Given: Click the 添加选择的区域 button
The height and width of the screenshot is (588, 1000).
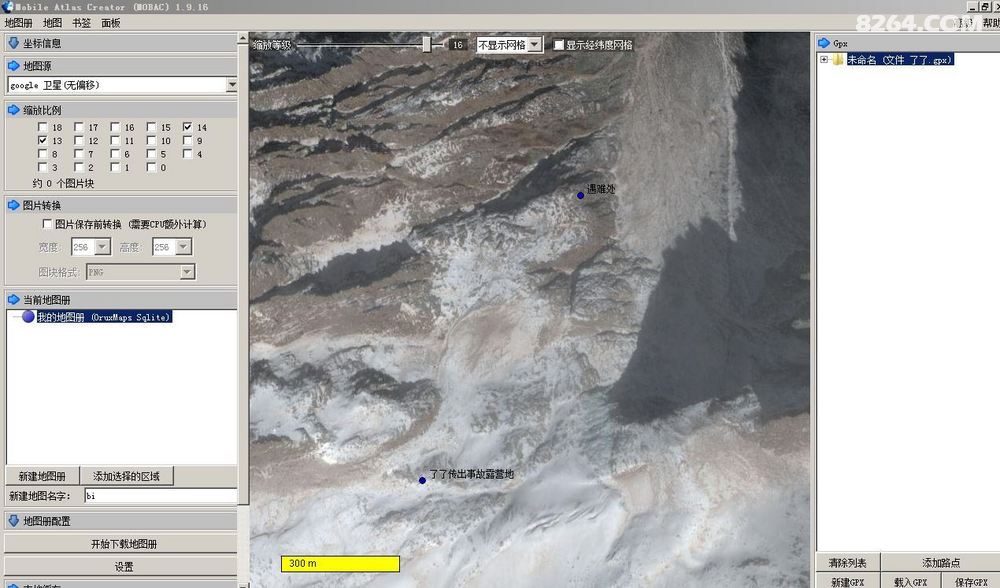Looking at the screenshot, I should click(126, 476).
